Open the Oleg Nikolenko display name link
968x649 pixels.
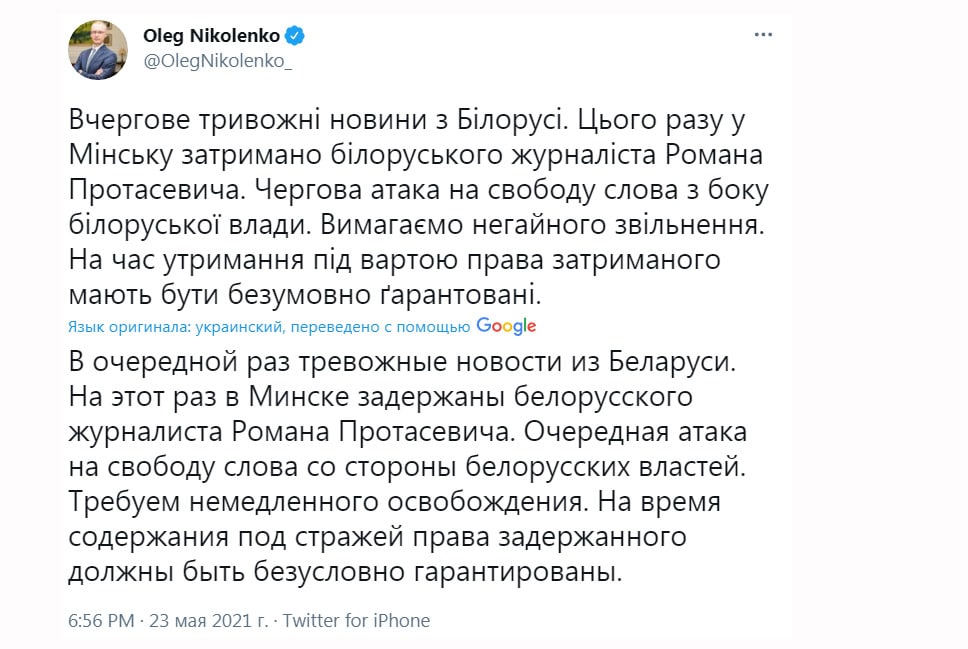[x=211, y=37]
